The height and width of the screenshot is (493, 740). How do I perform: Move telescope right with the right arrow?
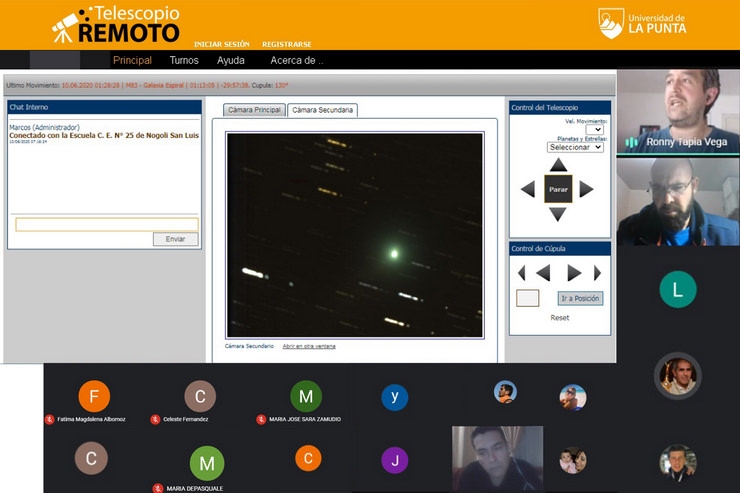586,189
